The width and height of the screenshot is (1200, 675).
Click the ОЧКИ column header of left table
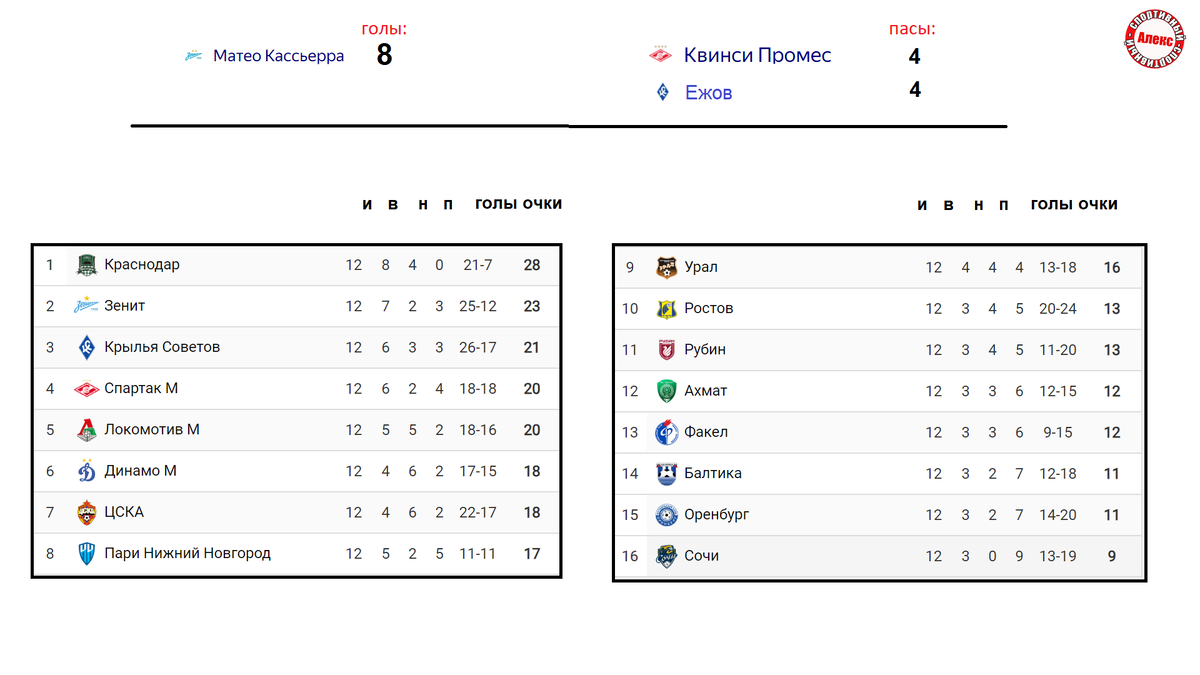point(542,204)
